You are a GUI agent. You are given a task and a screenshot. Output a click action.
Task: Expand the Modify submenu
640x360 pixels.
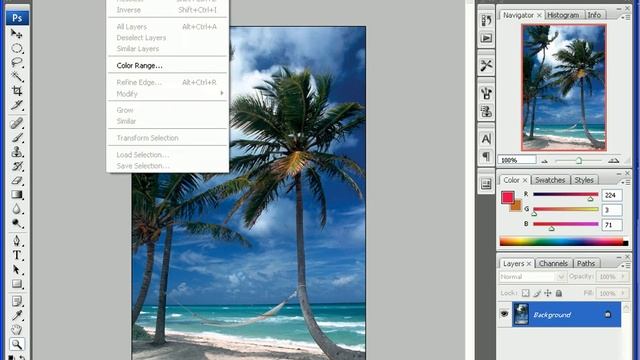point(168,94)
